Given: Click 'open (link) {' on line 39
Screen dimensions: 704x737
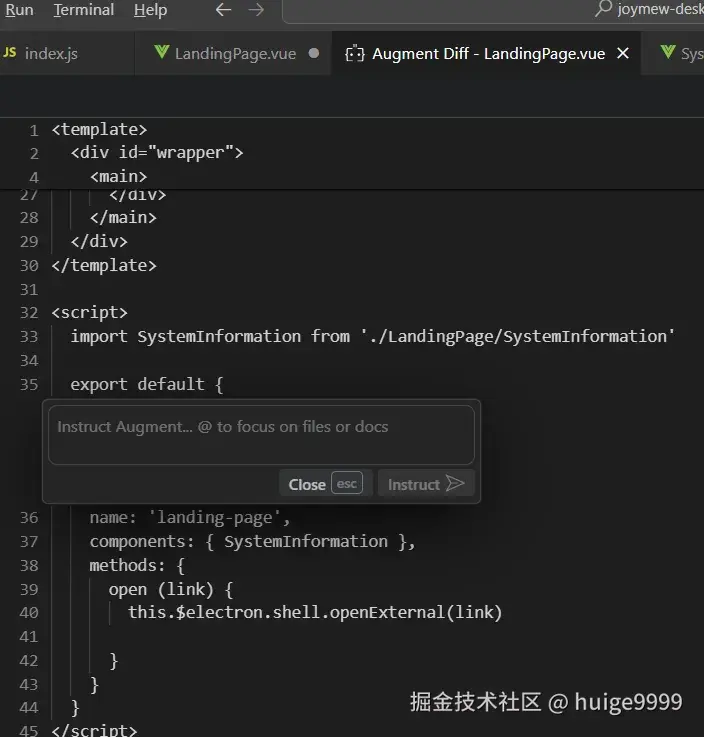Looking at the screenshot, I should 171,589.
